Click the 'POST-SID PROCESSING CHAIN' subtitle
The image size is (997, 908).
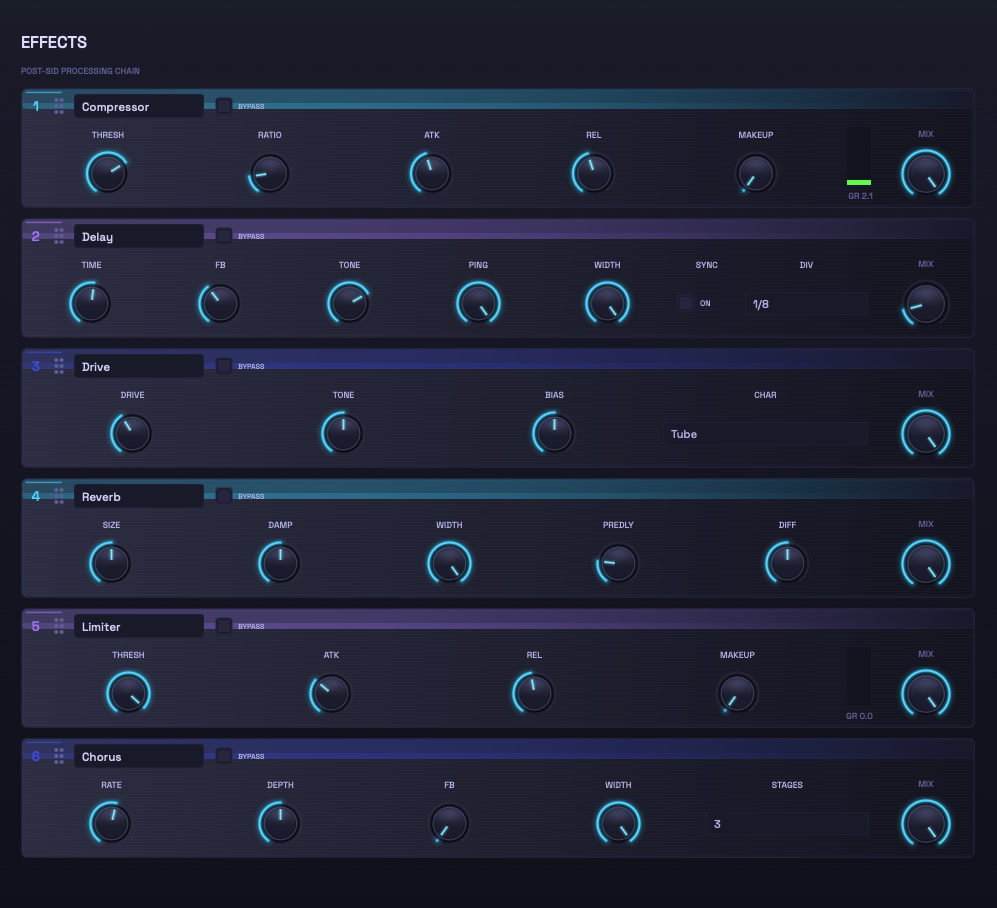[x=80, y=71]
